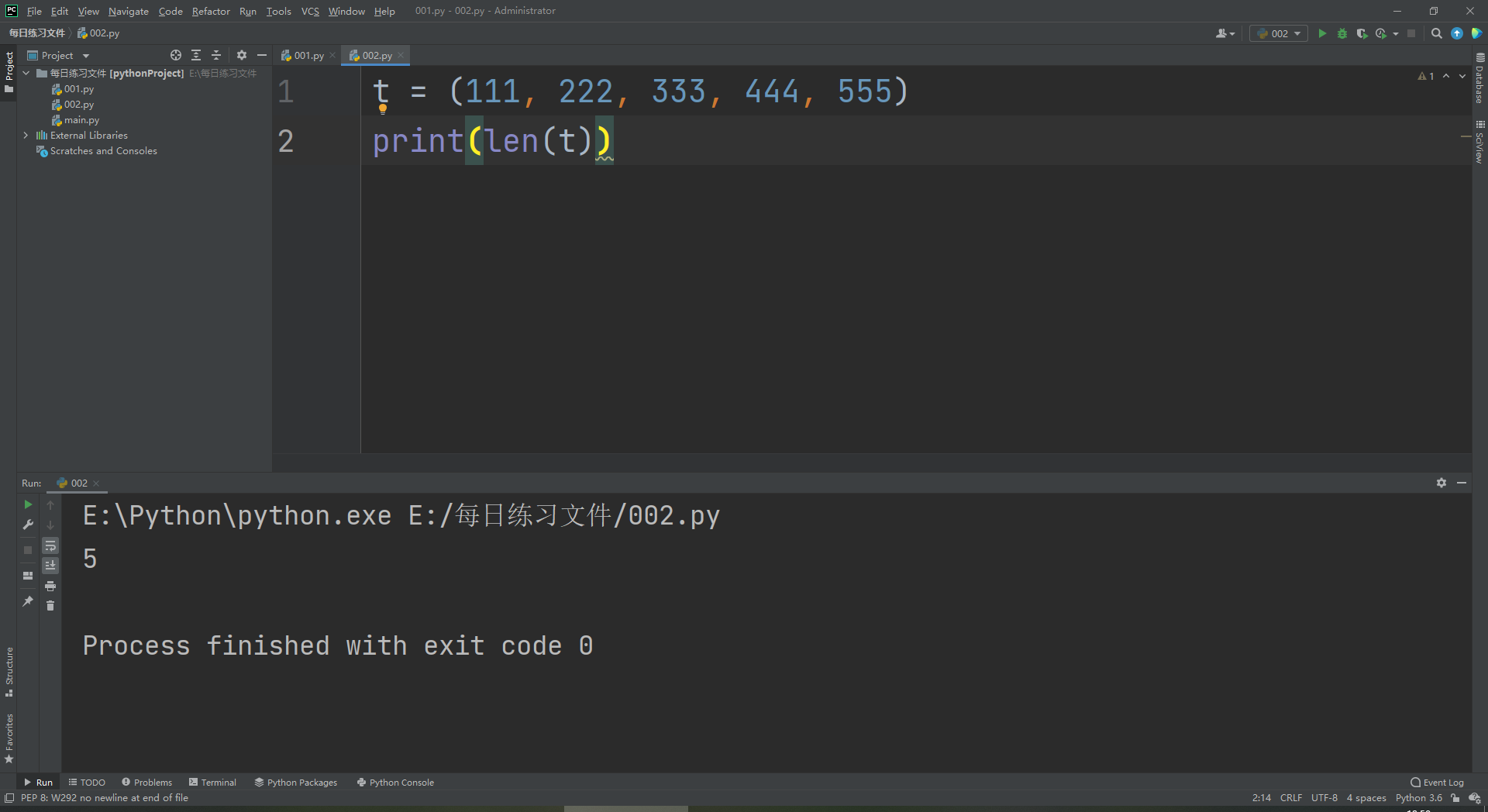Click the warning count inspection indicator
This screenshot has width=1488, height=812.
click(1426, 76)
